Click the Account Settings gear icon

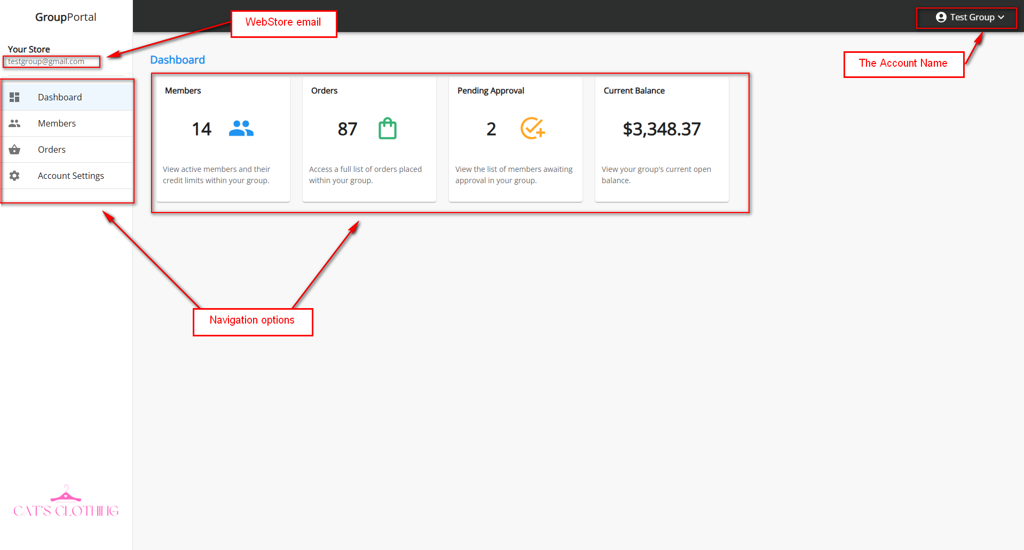coord(15,176)
